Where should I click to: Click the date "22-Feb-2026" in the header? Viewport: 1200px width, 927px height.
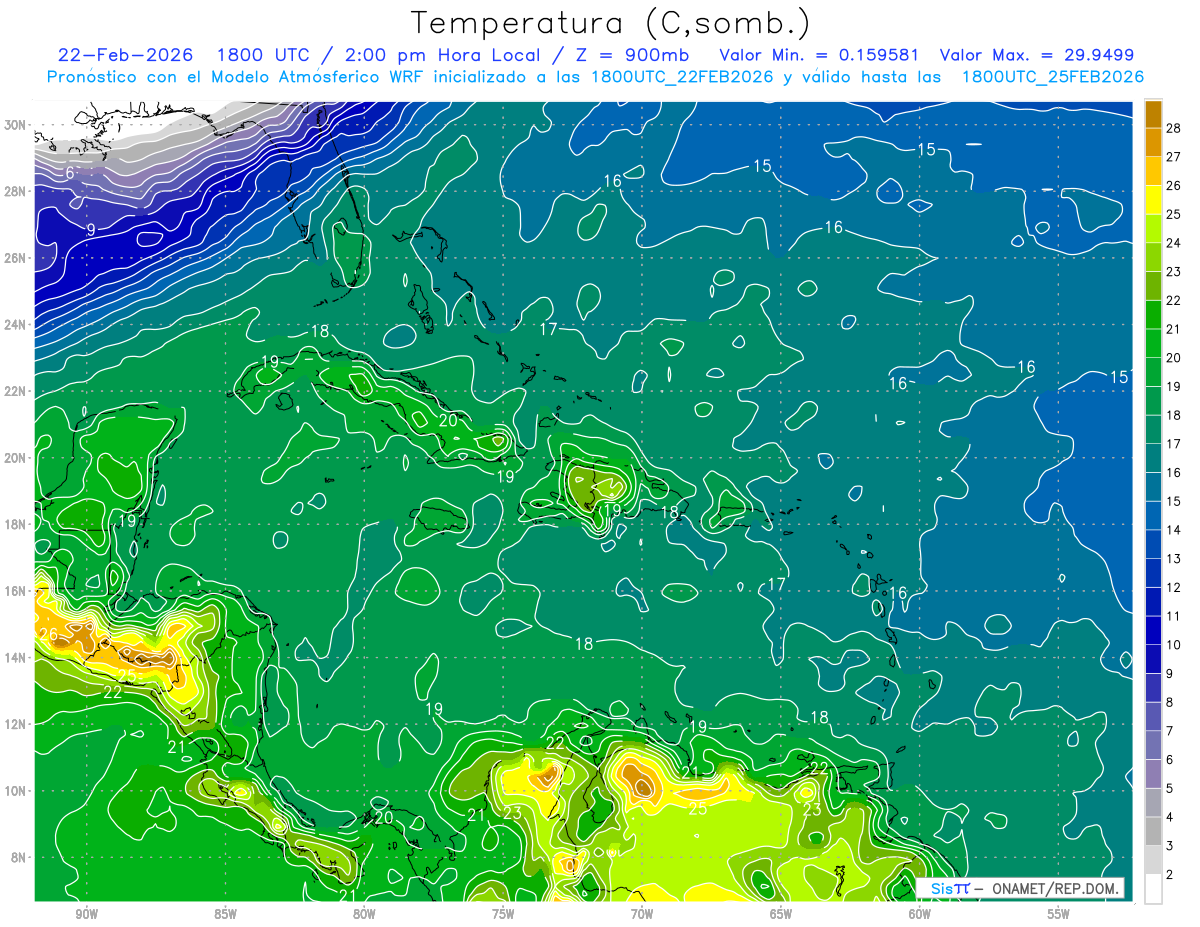pyautogui.click(x=124, y=55)
